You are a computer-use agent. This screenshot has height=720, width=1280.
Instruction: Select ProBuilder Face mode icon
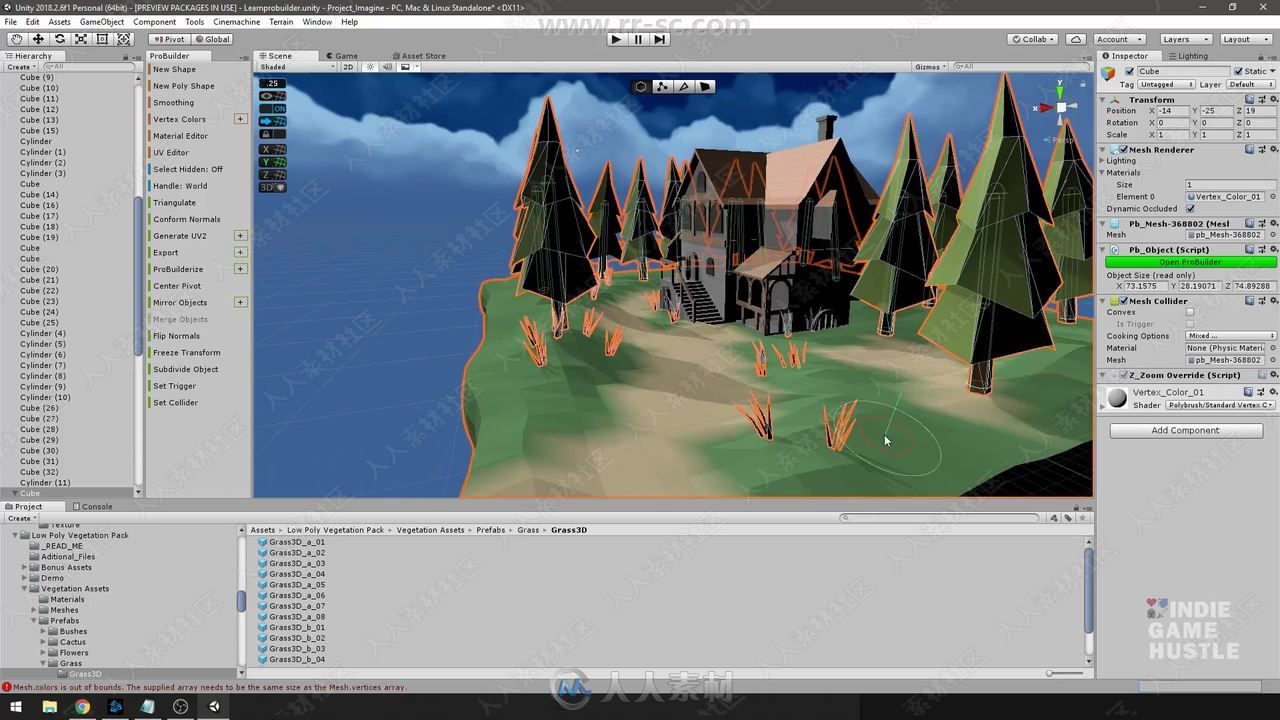coord(705,86)
